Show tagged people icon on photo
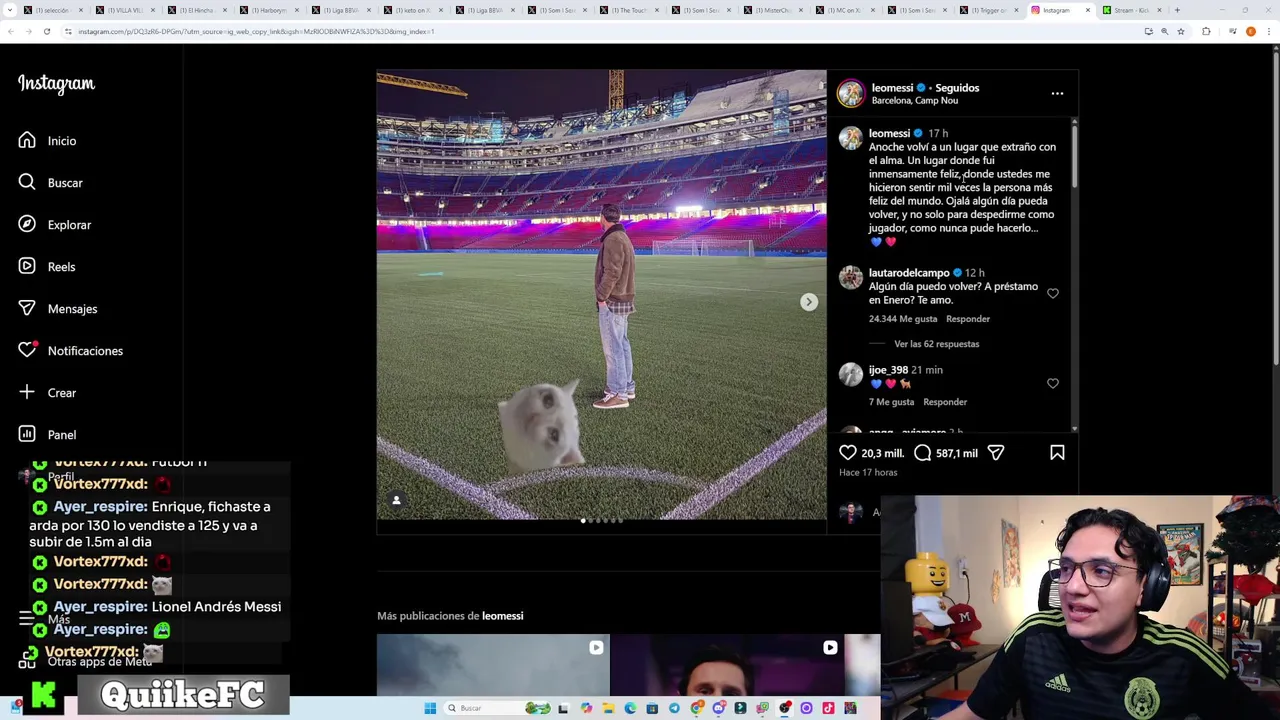 pos(396,500)
